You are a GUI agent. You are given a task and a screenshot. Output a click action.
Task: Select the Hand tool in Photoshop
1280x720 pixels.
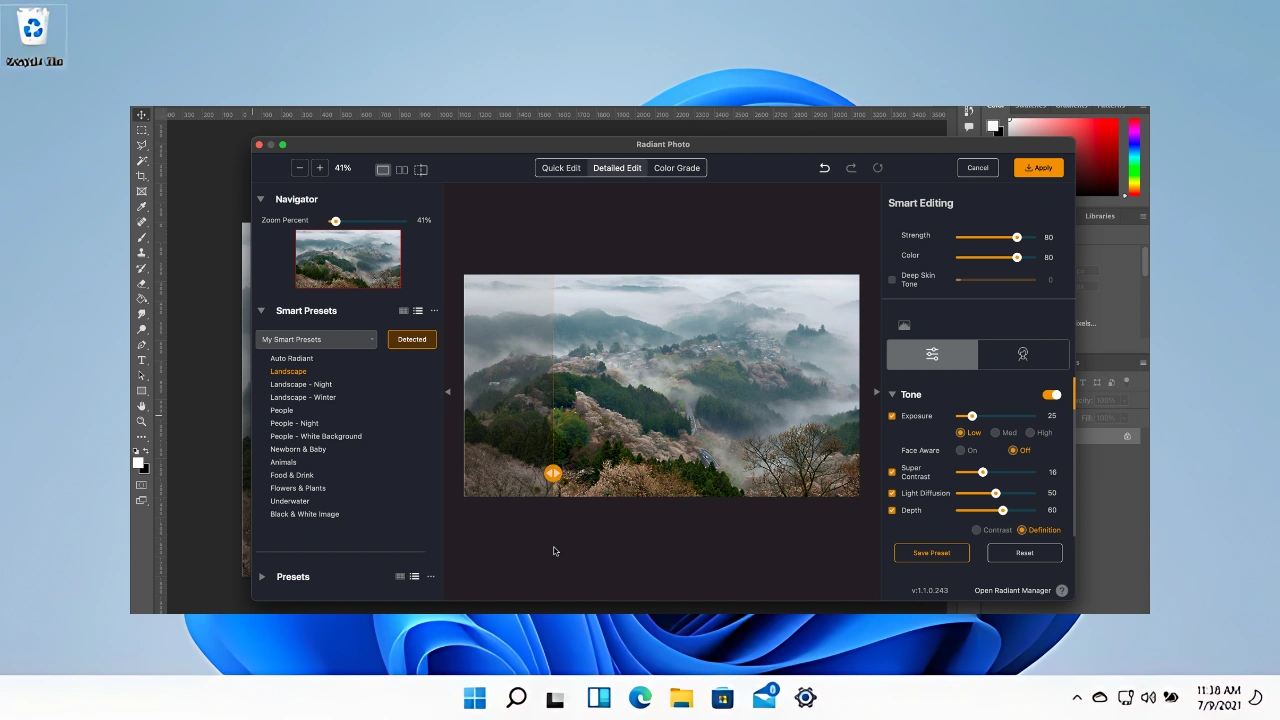coord(141,406)
